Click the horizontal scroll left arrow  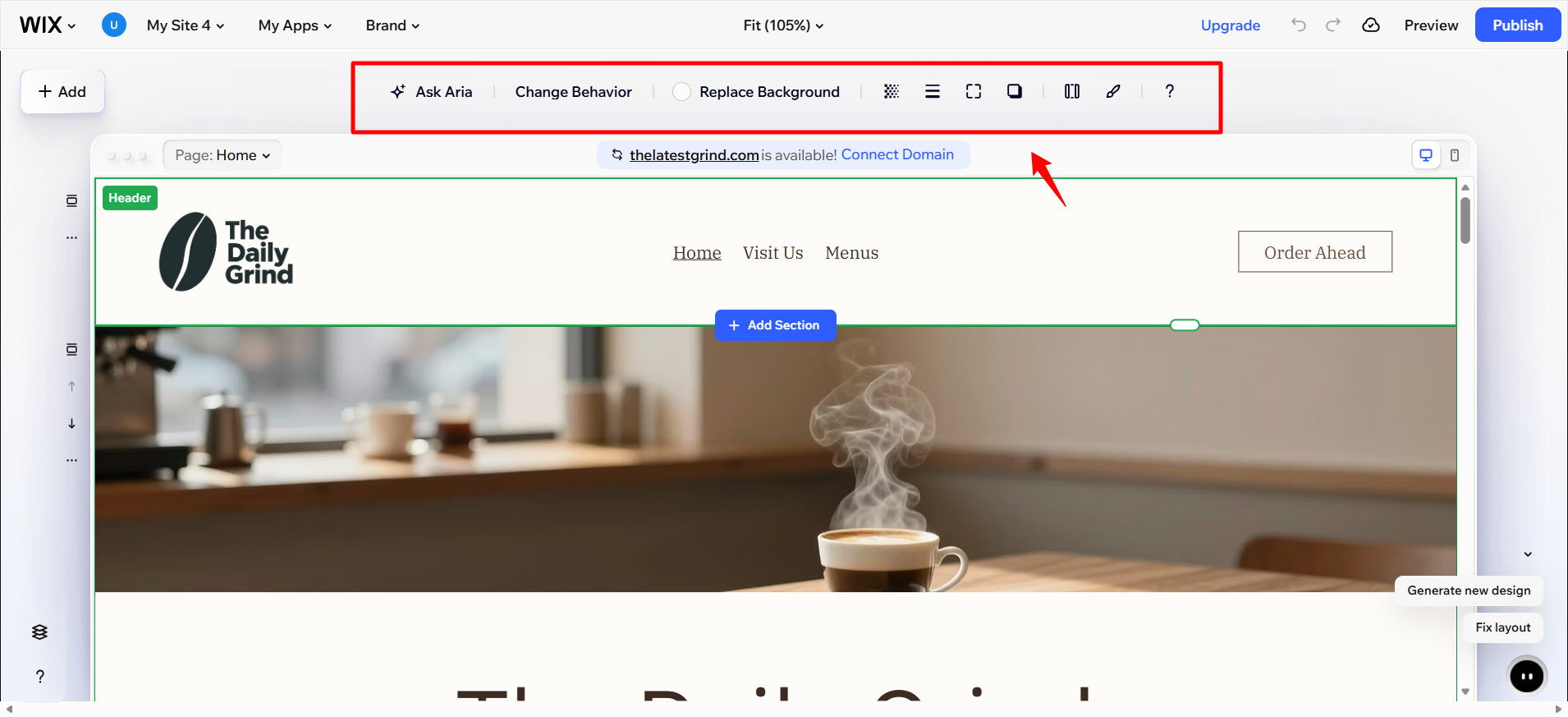click(x=9, y=709)
